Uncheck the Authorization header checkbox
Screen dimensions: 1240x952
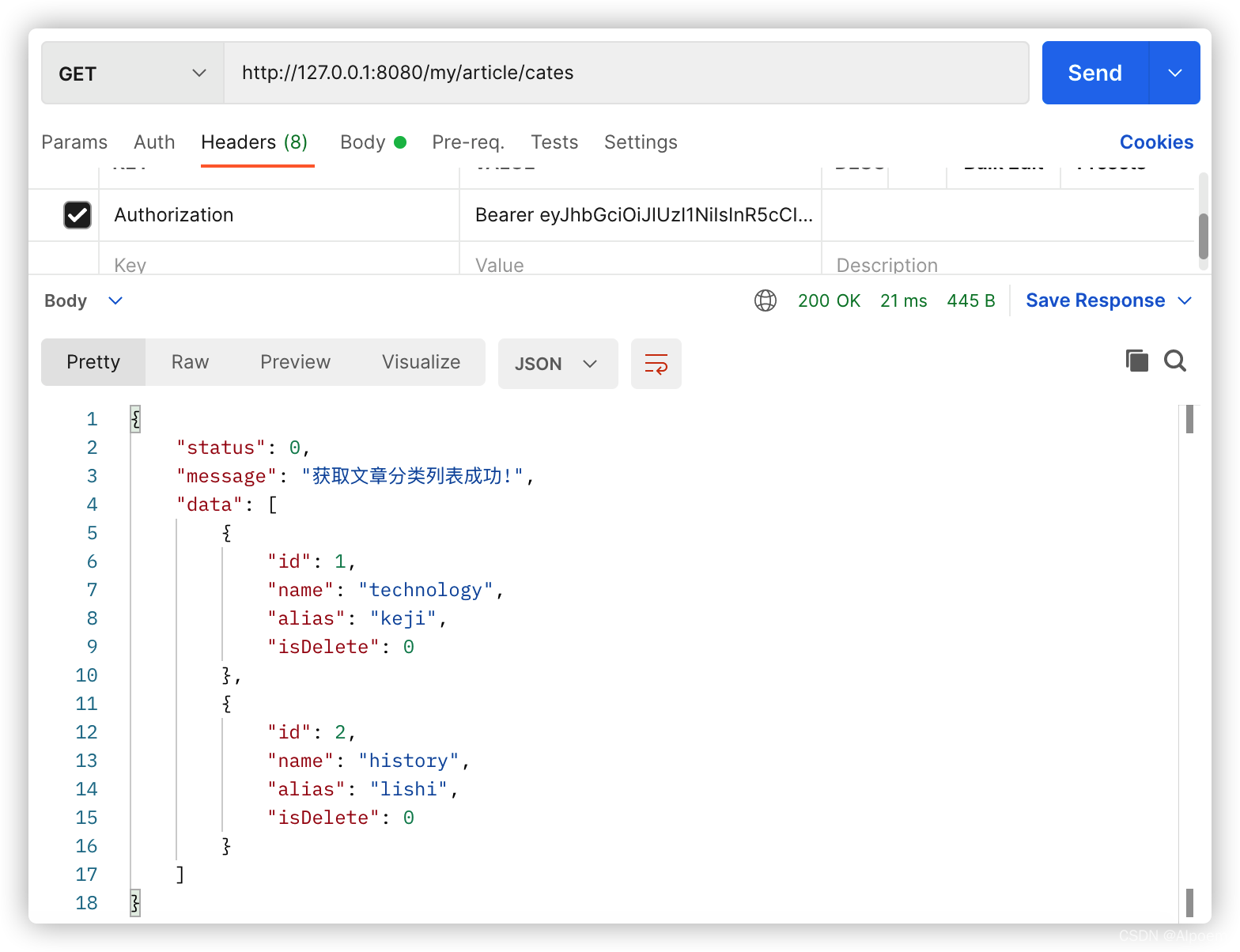tap(77, 215)
